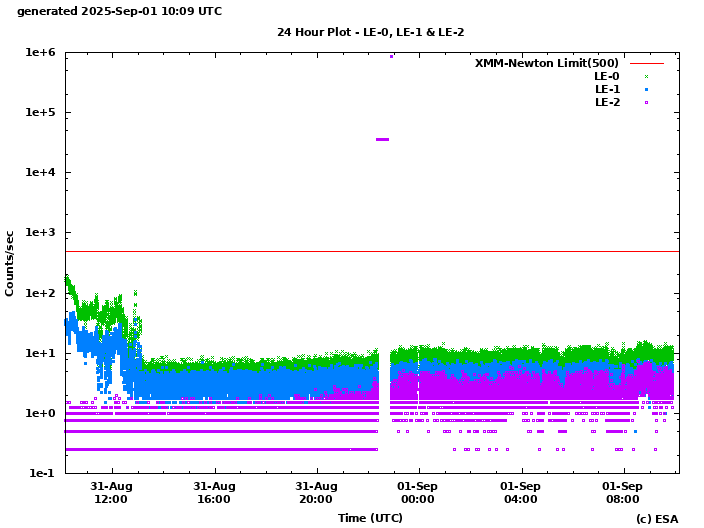Click the purple LE-2 legend marker
Image resolution: width=704 pixels, height=528 pixels.
[647, 102]
